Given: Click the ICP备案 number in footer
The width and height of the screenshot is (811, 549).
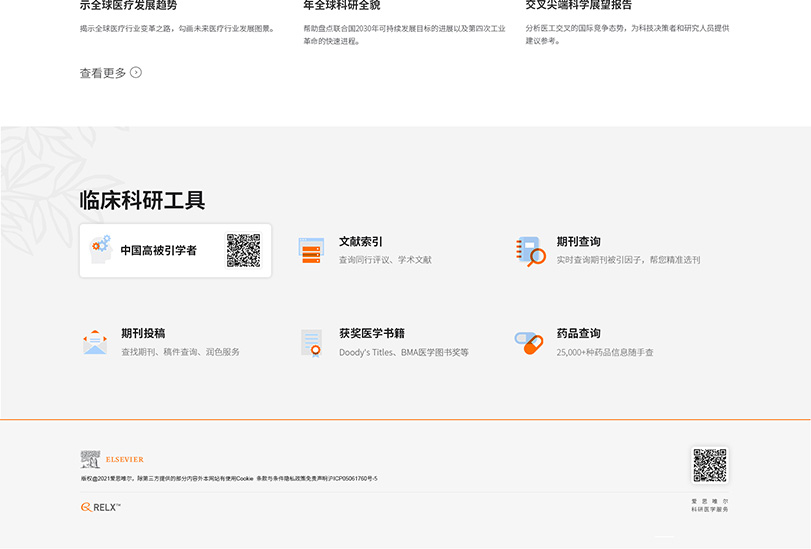Looking at the screenshot, I should (348, 479).
